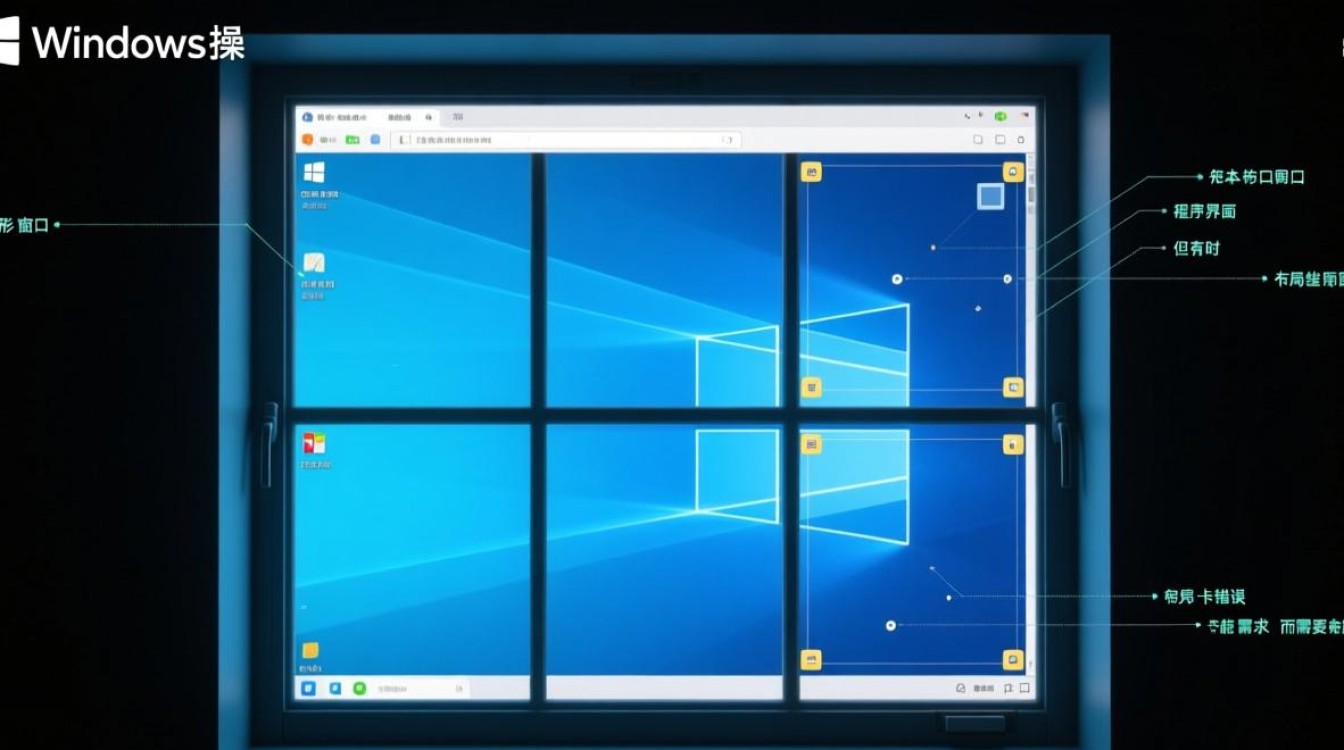Click the orange icon in browser toolbar
This screenshot has height=750, width=1344.
(307, 140)
